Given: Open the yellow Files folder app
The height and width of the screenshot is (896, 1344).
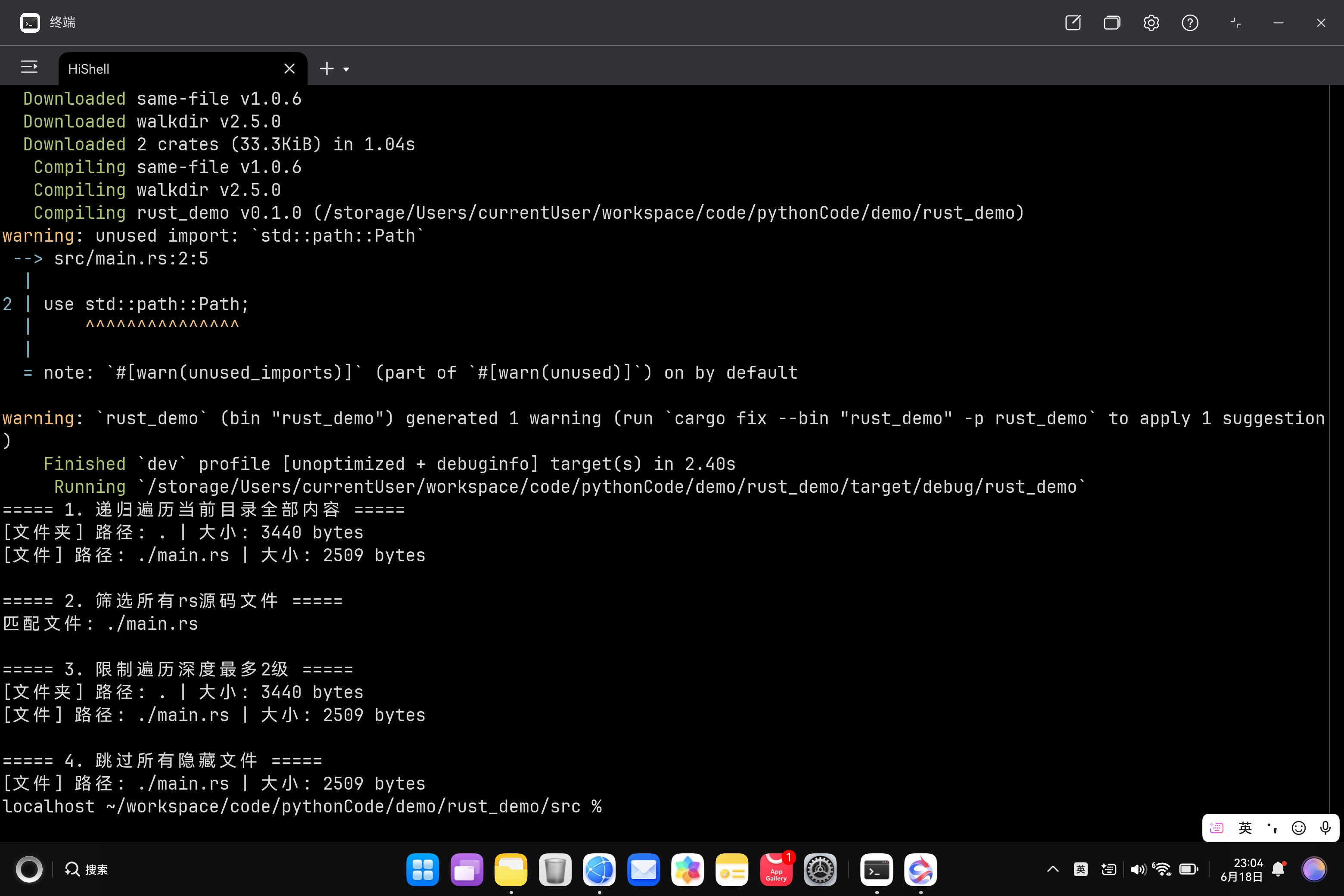Looking at the screenshot, I should pos(511,870).
